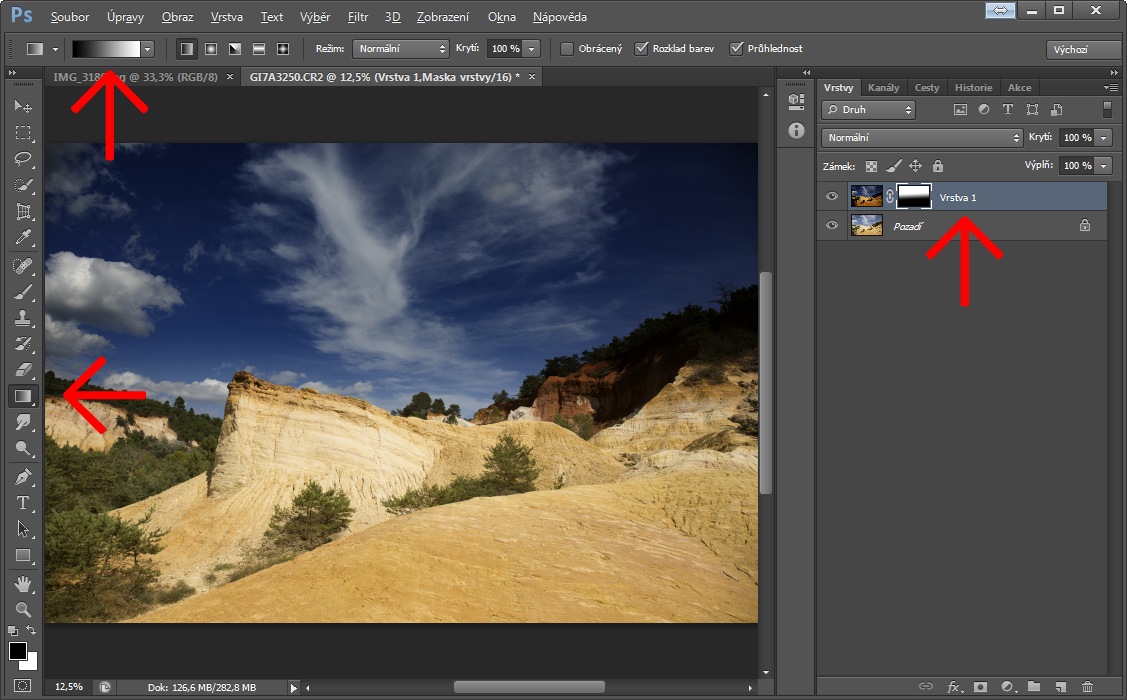Switch to the Kanály tab
The width and height of the screenshot is (1127, 700).
(883, 87)
